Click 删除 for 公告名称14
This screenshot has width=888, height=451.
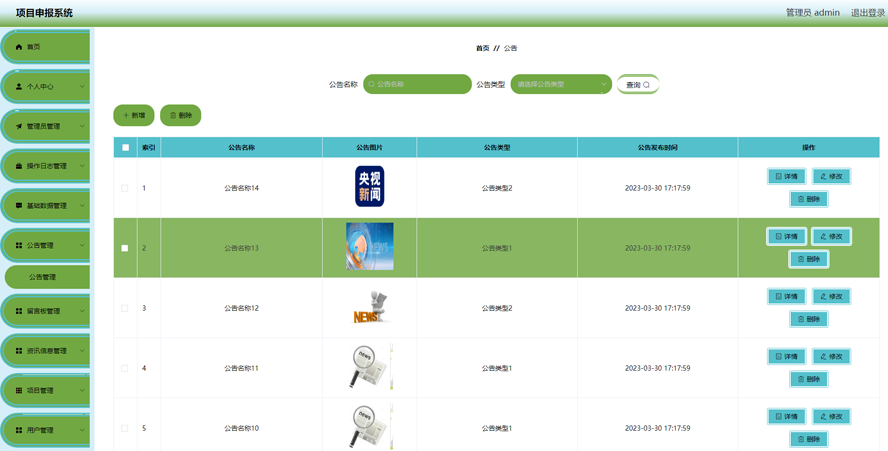(809, 199)
